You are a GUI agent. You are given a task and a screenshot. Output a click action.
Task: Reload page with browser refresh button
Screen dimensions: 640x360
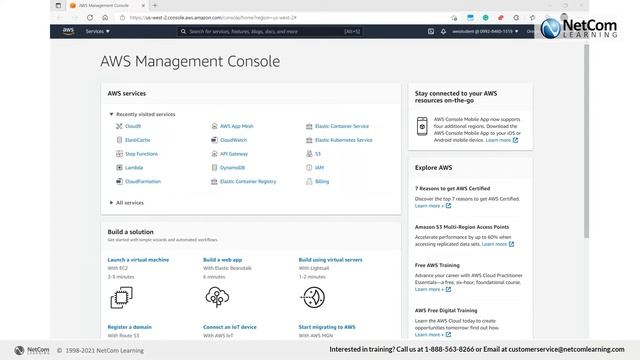pos(90,18)
